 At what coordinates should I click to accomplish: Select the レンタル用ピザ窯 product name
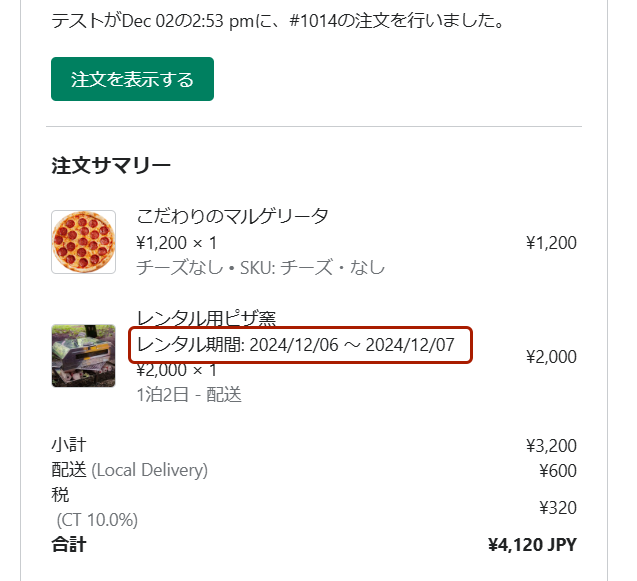tap(206, 319)
